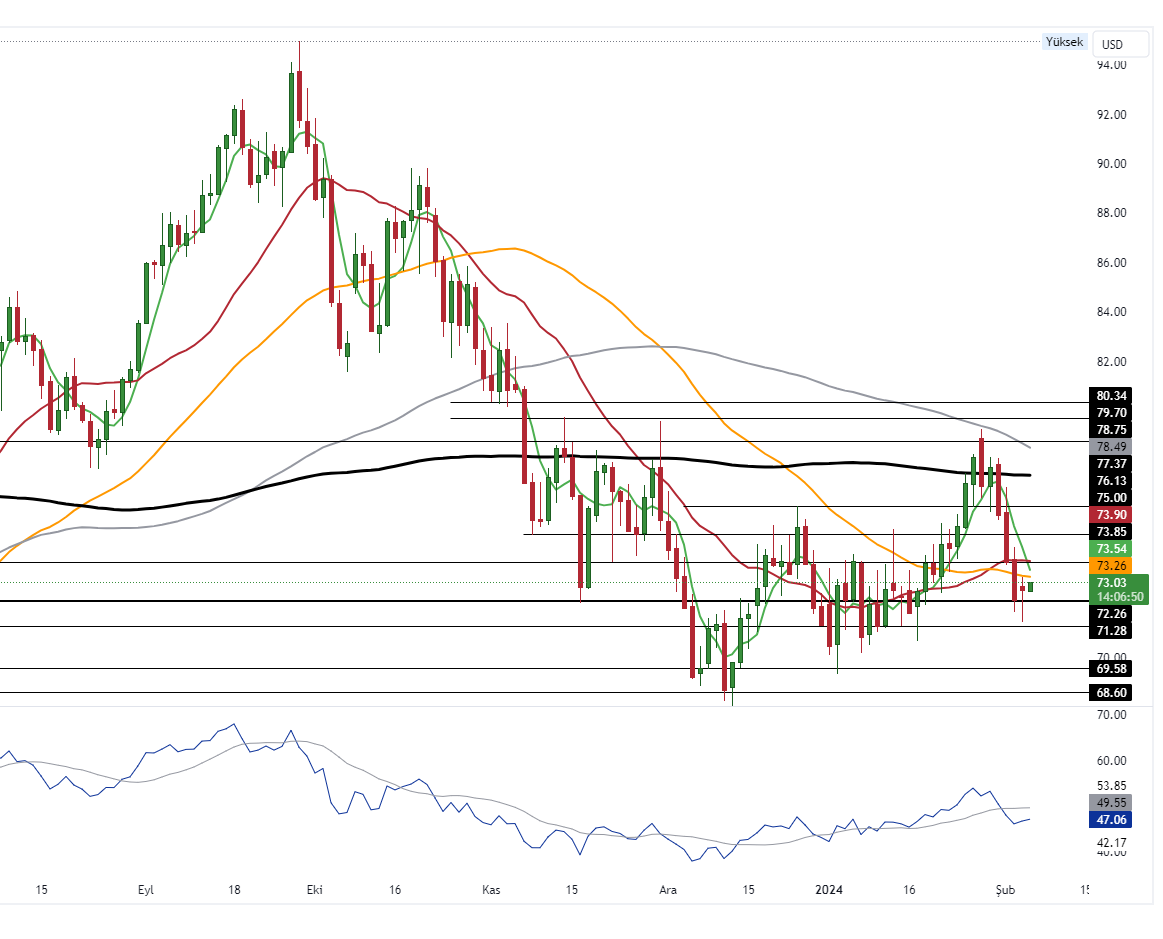Viewport: 1163px width, 939px height.
Task: Select the 71.28 price level label
Action: [x=1112, y=631]
